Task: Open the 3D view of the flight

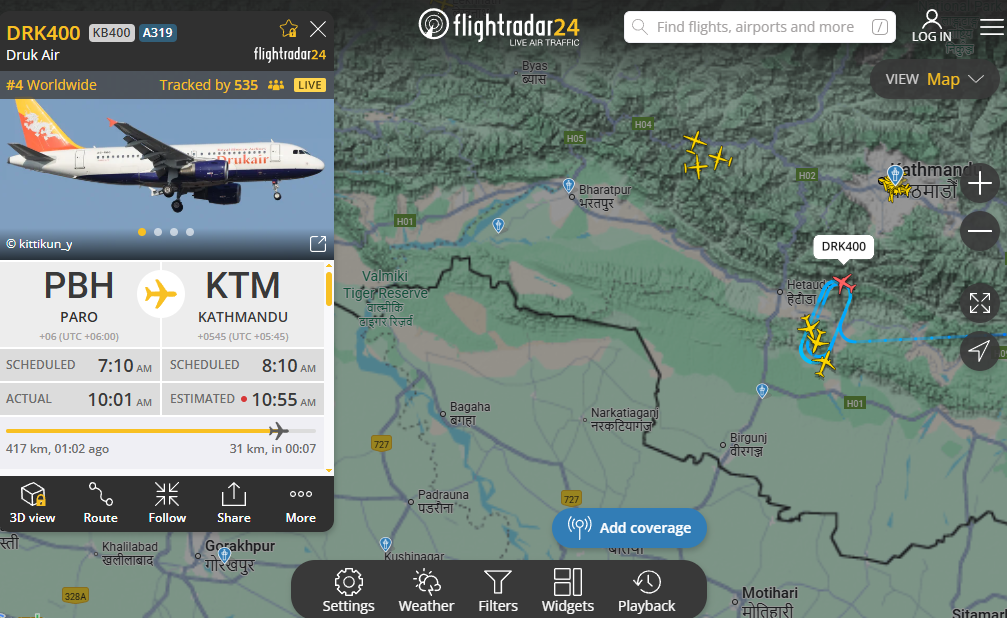Action: point(32,503)
